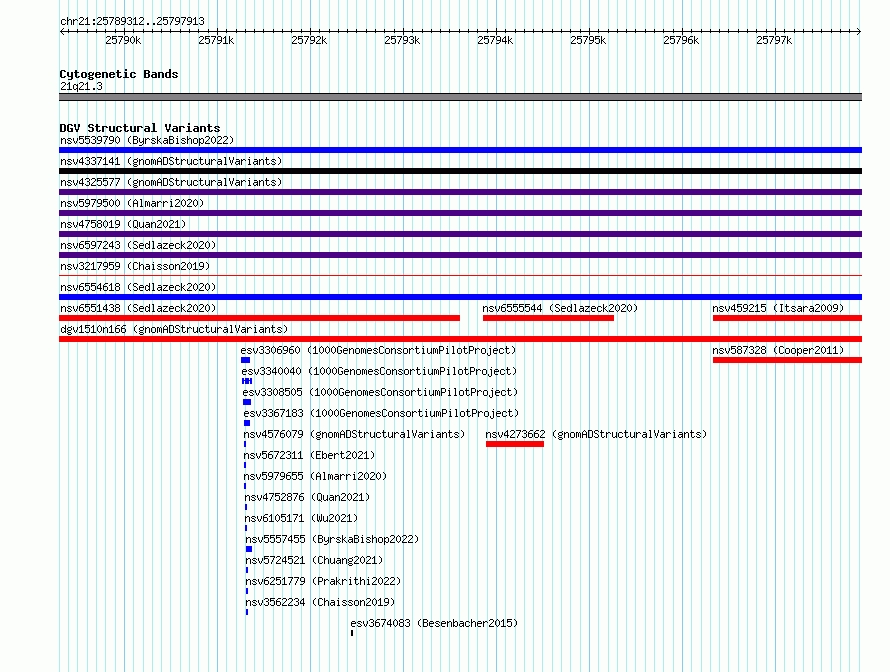Open the nsv6597243 (Sedlazeck2020) label

pos(138,245)
